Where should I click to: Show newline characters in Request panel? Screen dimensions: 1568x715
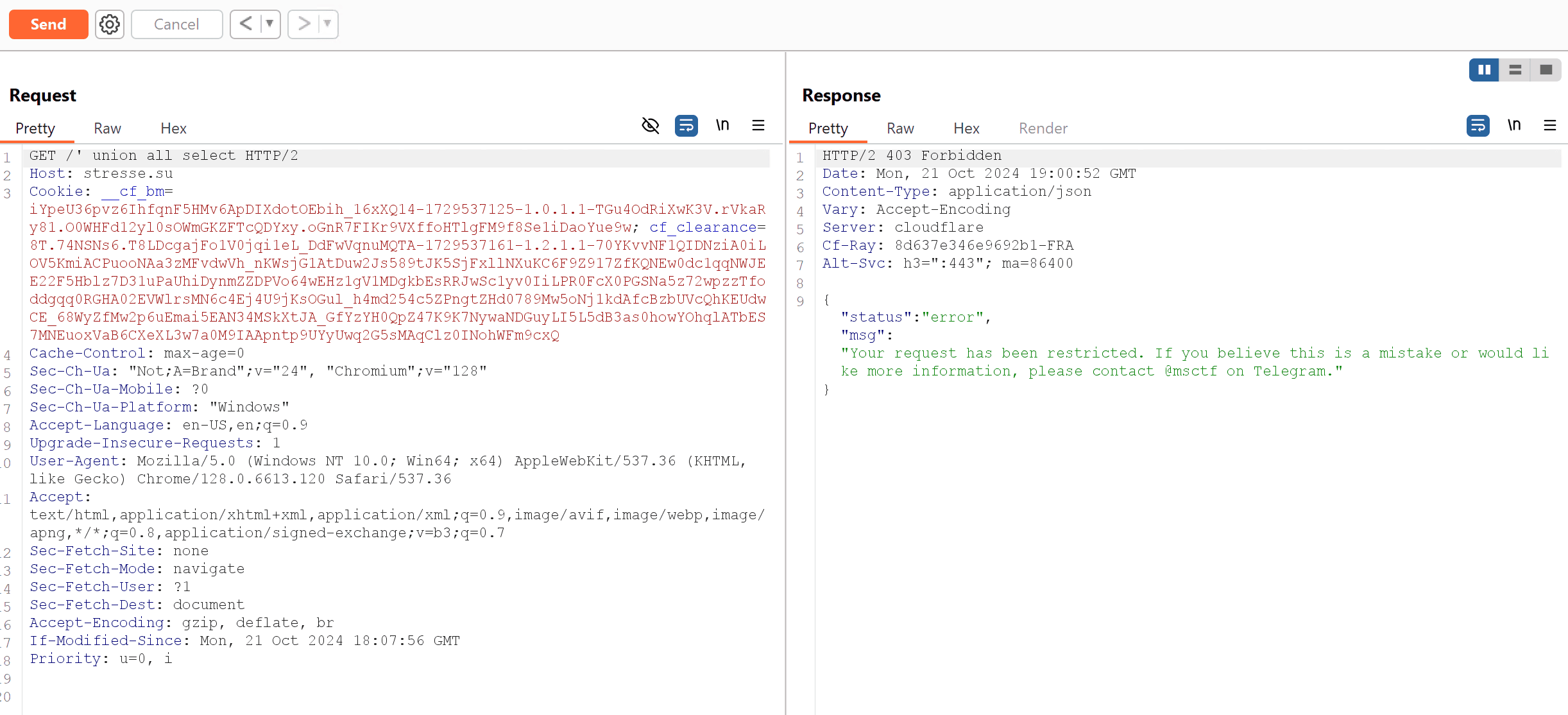722,125
